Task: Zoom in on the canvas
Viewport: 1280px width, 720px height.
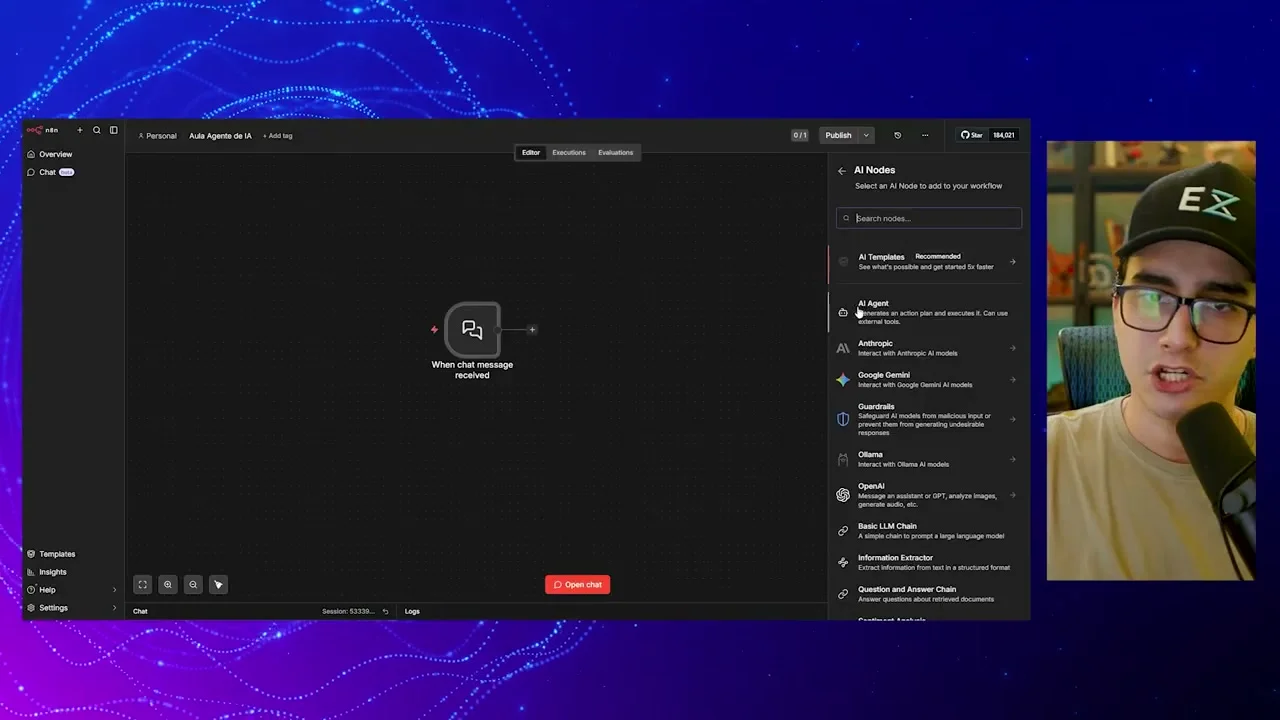Action: (x=168, y=585)
